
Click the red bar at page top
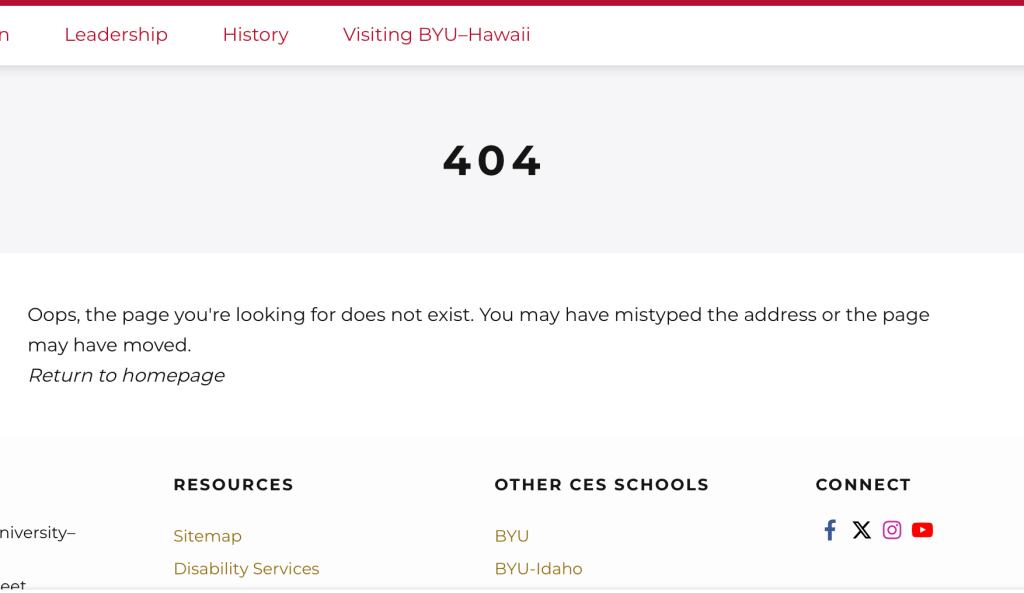click(512, 3)
